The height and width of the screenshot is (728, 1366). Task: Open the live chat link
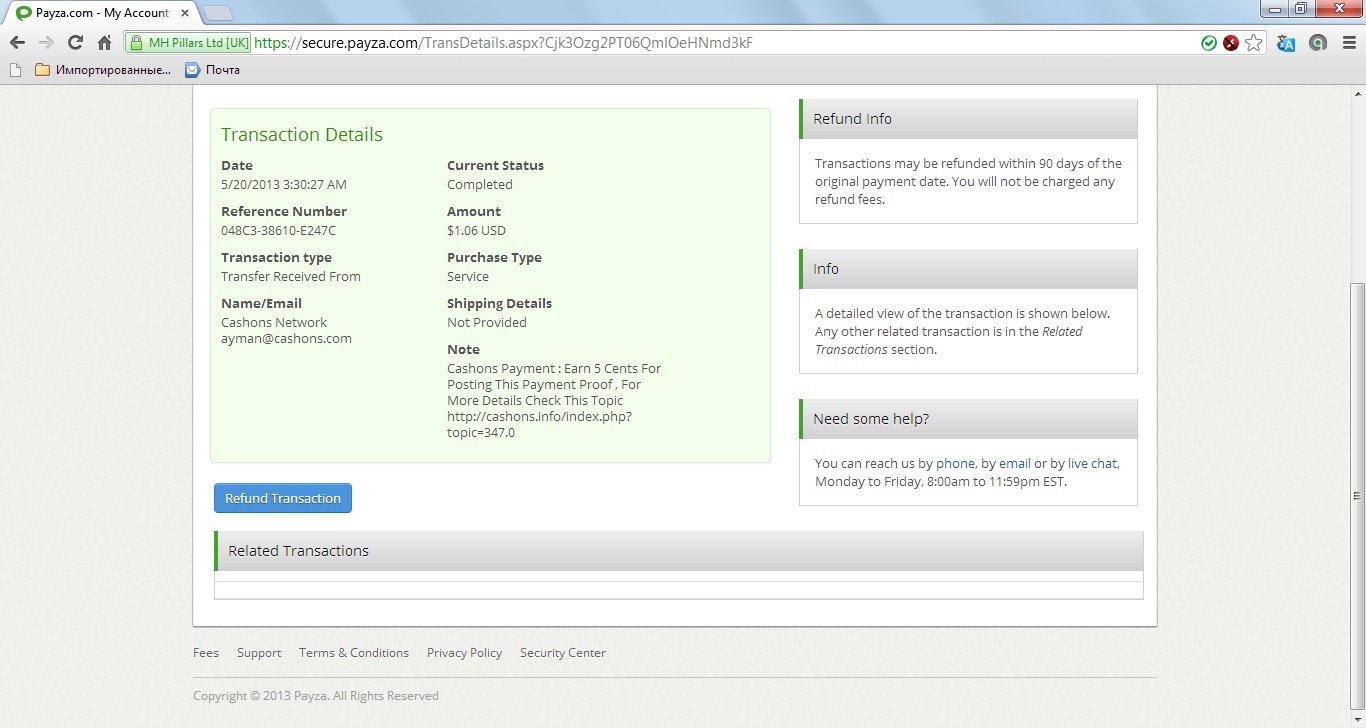pyautogui.click(x=1092, y=464)
